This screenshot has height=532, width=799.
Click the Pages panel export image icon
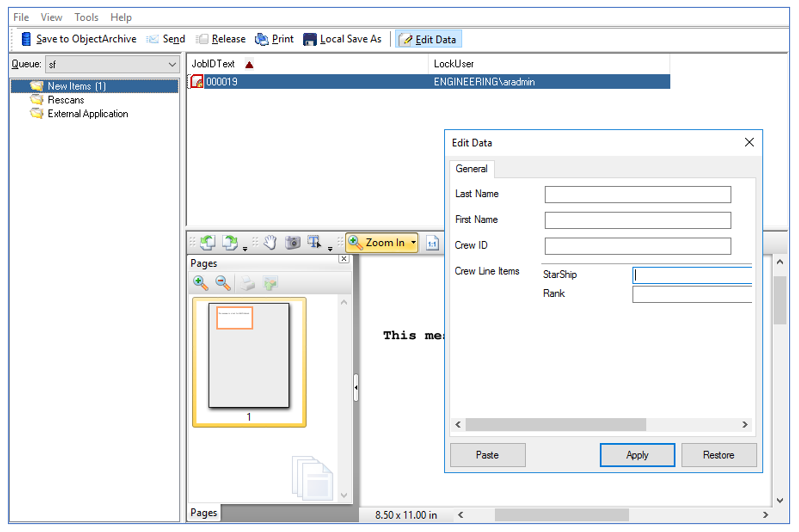point(270,283)
